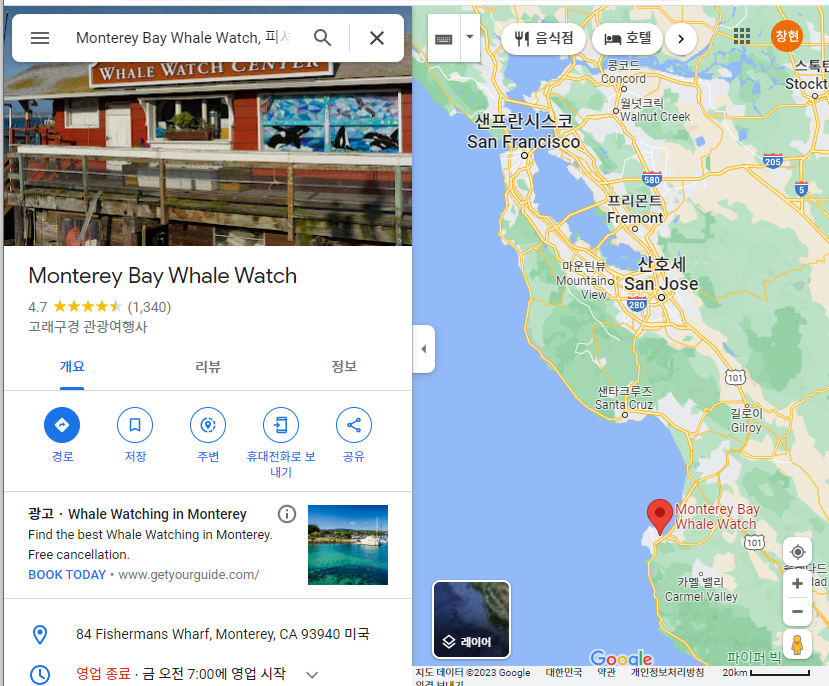Switch to the 리뷰 tab

click(208, 366)
